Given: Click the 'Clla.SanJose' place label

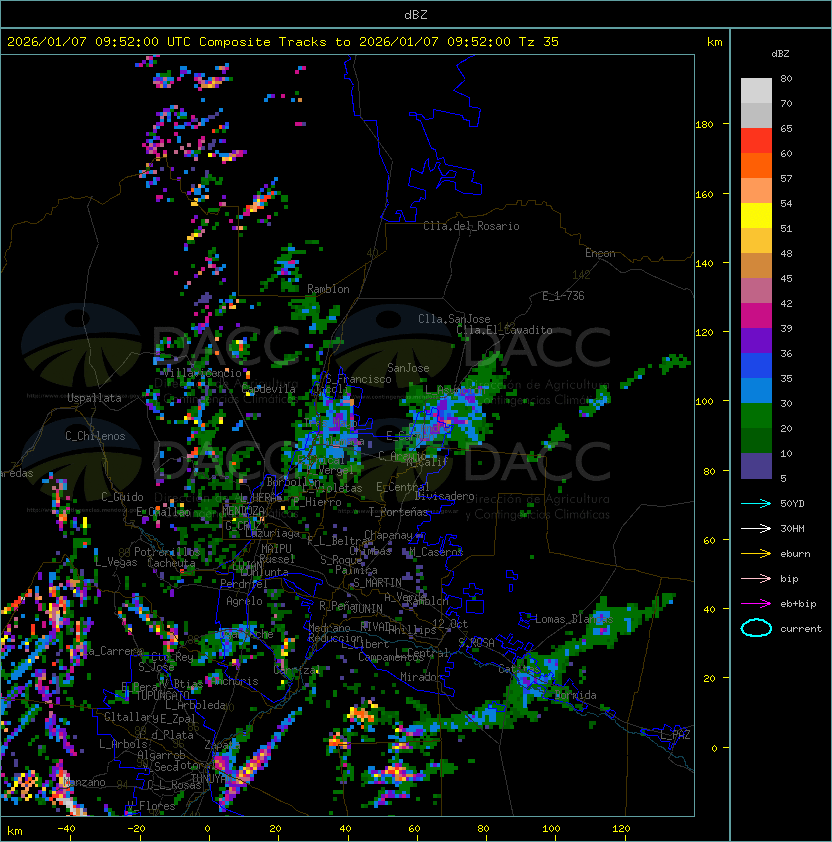Looking at the screenshot, I should [454, 319].
